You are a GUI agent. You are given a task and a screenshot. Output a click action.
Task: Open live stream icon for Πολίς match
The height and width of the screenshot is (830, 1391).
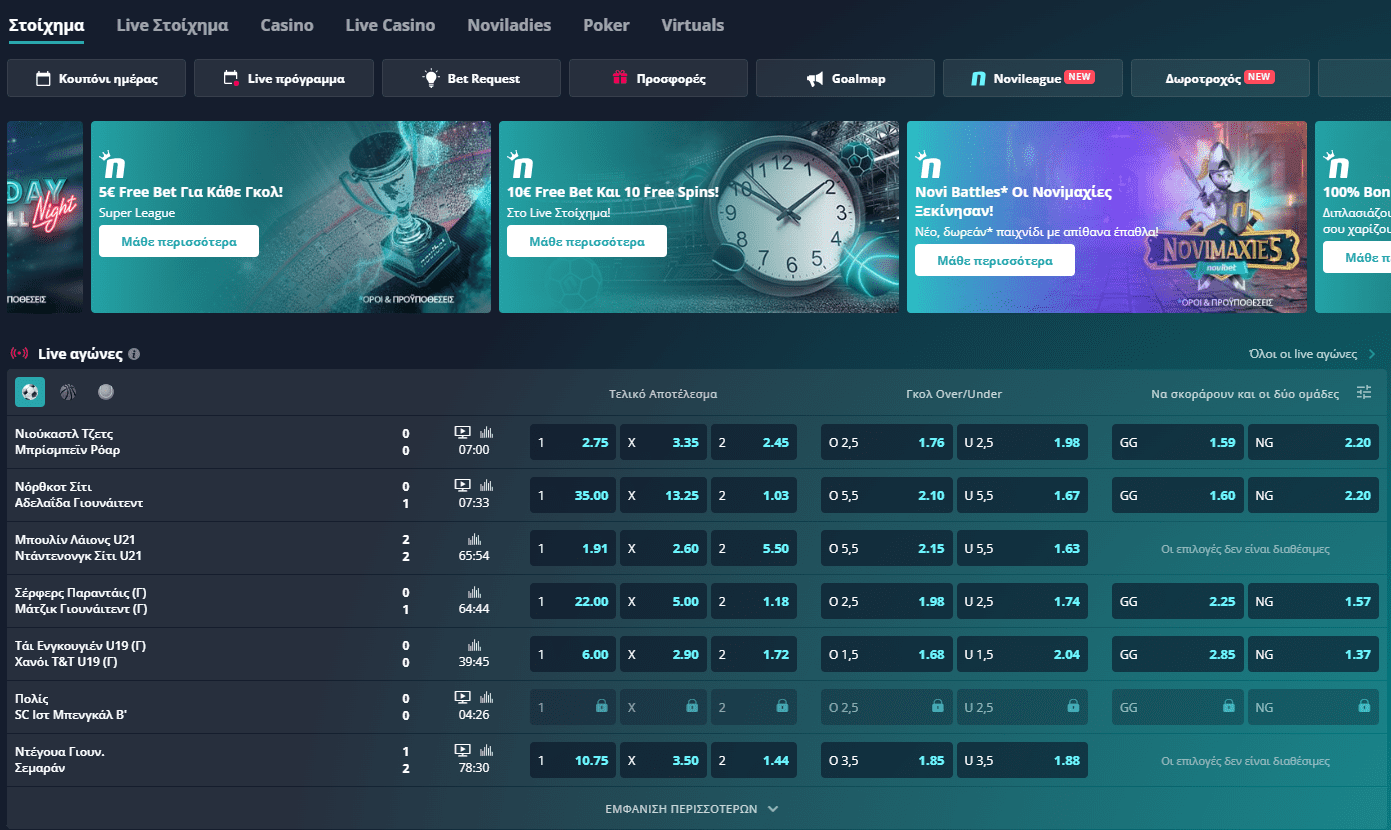(462, 698)
